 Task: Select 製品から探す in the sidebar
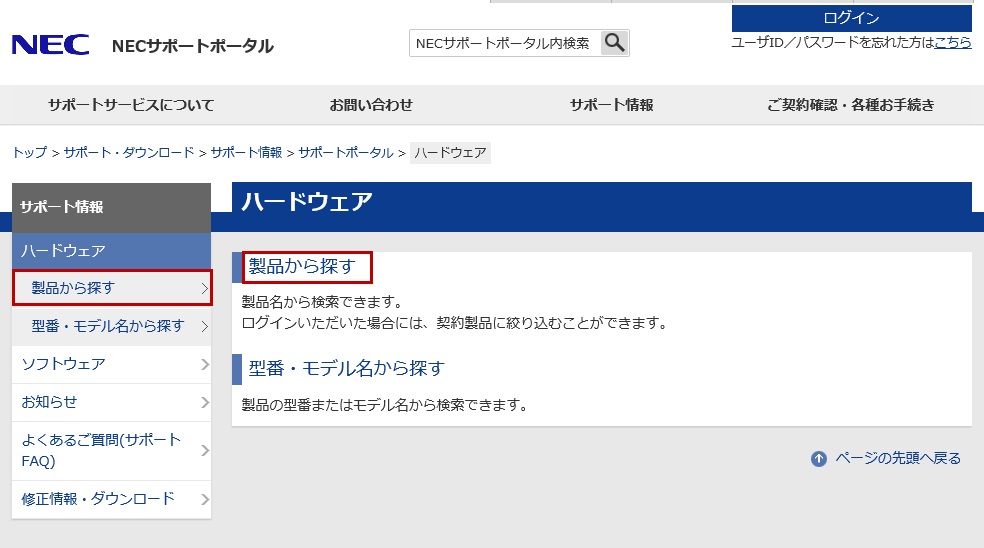[112, 288]
